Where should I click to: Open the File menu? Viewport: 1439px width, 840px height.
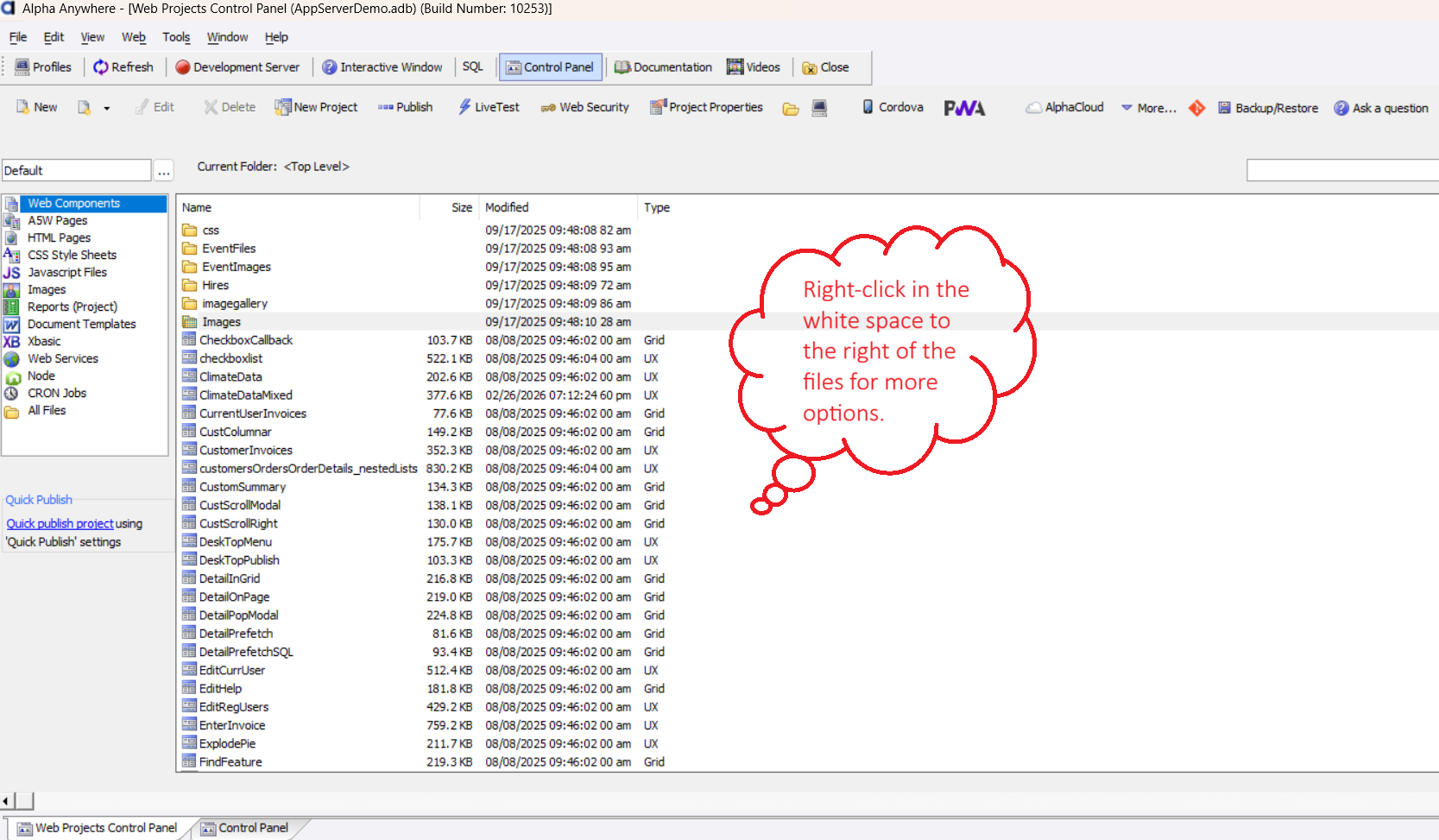click(x=18, y=37)
